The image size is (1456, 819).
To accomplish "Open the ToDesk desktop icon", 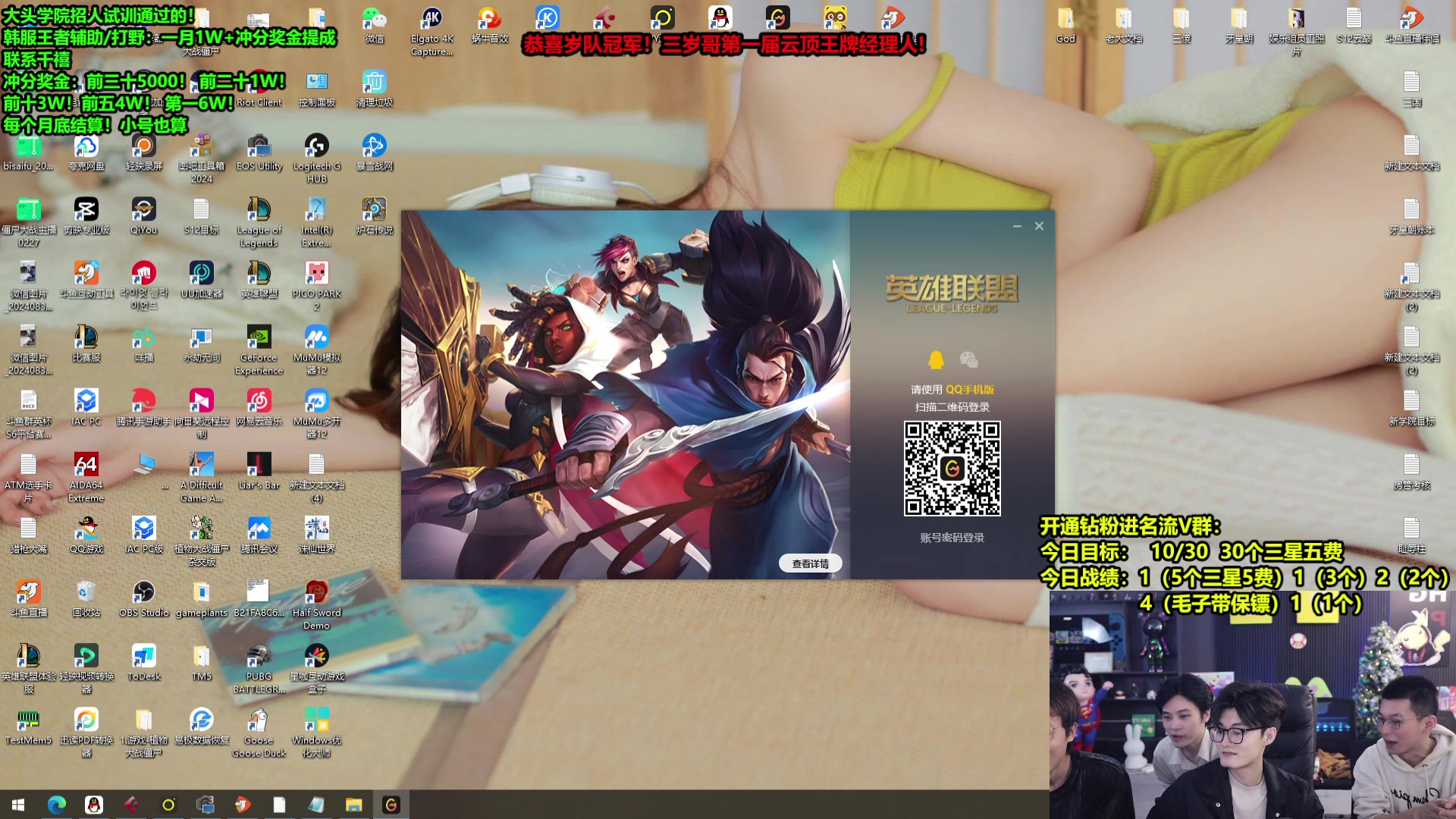I will click(x=143, y=656).
